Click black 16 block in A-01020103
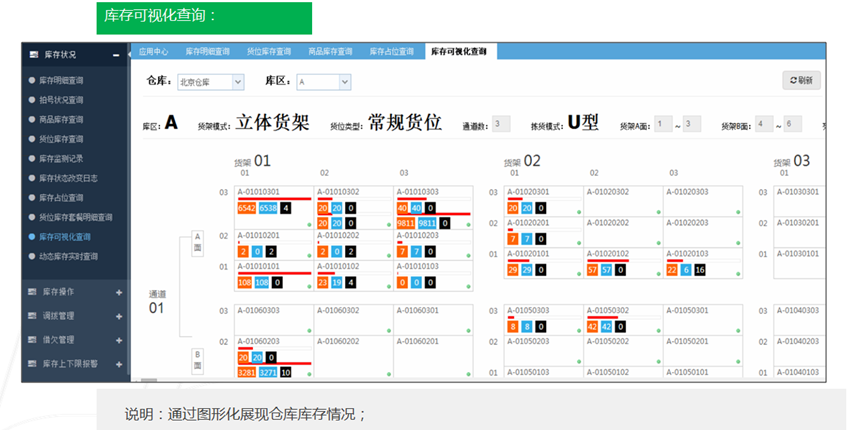Image resolution: width=865 pixels, height=430 pixels. 700,270
